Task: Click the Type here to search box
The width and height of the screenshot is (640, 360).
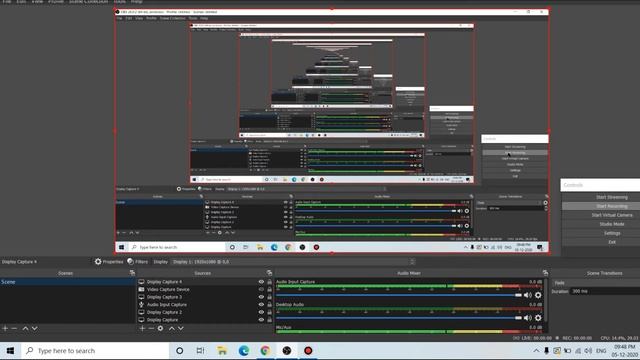Action: tap(95, 351)
